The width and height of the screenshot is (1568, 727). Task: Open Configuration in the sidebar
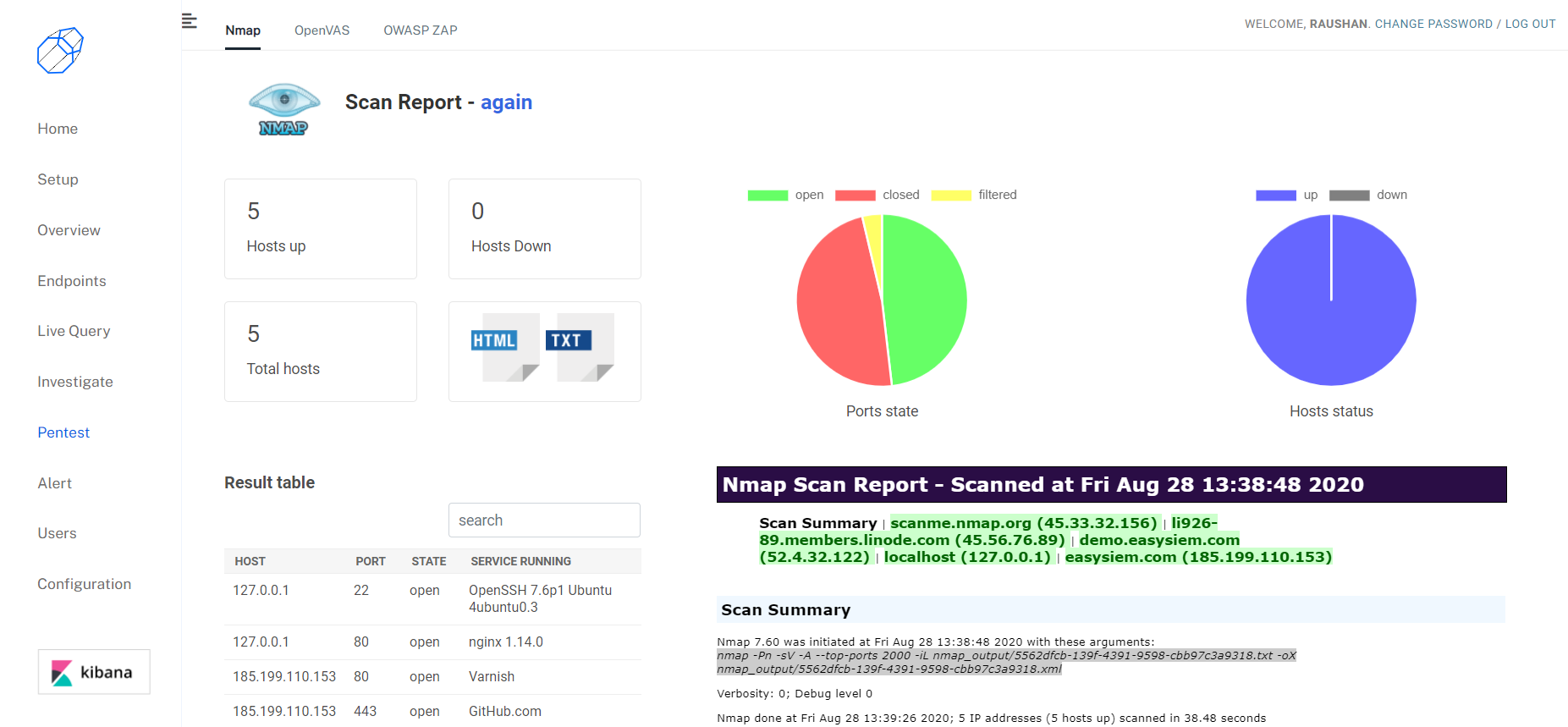[x=85, y=584]
